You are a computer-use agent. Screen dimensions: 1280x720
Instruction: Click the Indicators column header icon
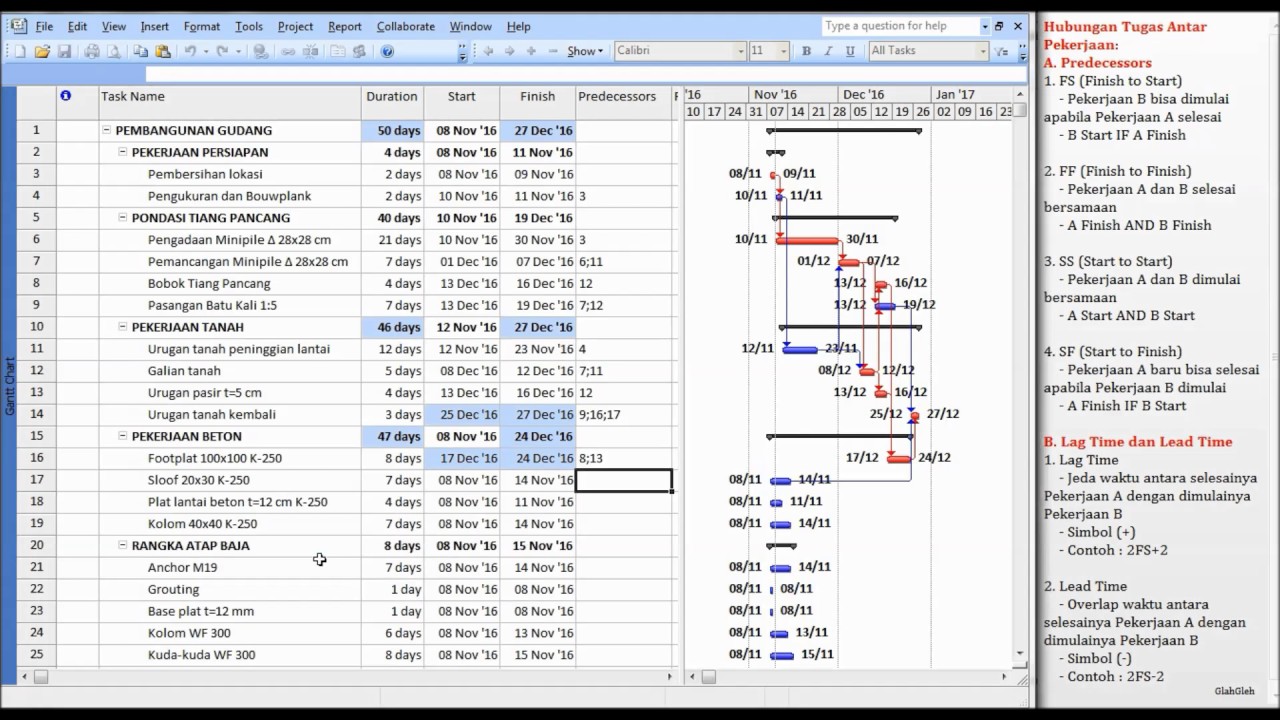point(66,96)
